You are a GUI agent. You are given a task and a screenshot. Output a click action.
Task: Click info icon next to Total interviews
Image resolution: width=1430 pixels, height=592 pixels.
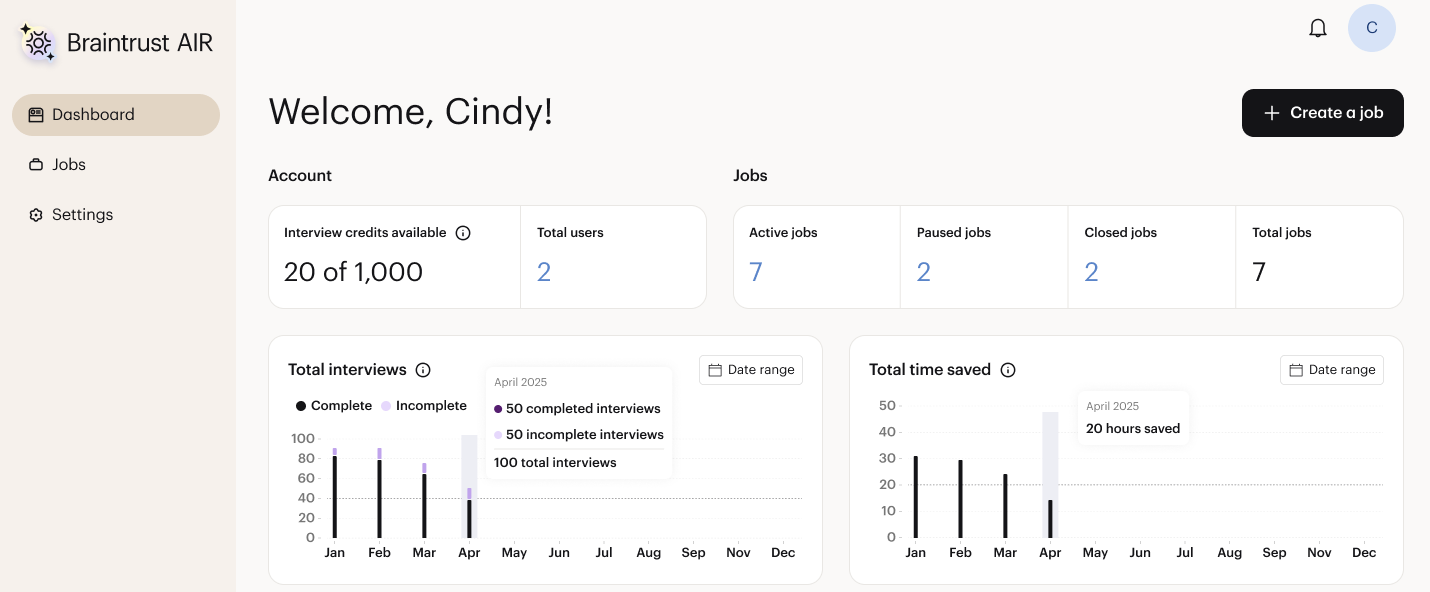423,370
